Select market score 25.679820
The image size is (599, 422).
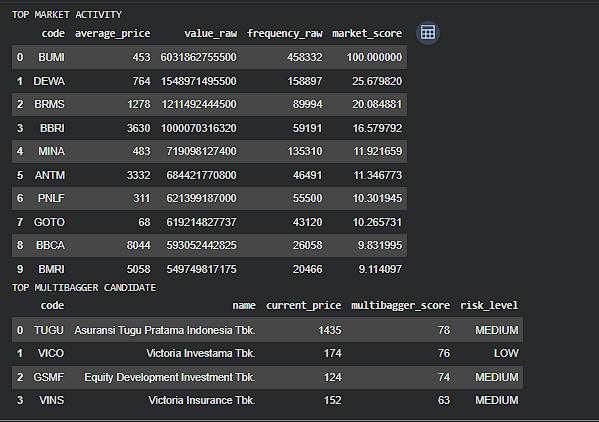377,81
